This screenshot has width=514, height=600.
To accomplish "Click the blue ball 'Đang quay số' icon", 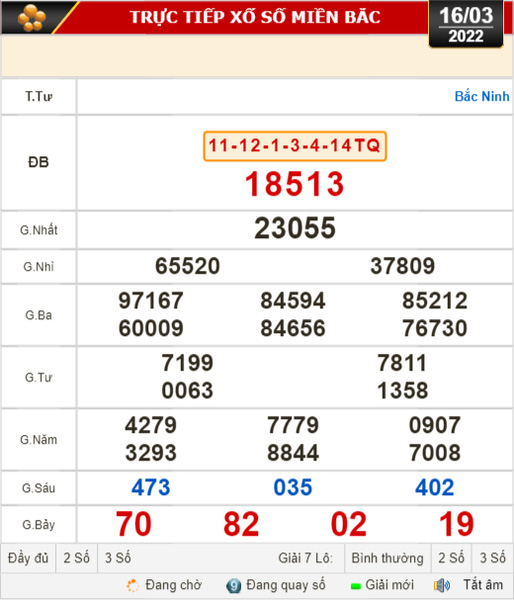I will (233, 585).
